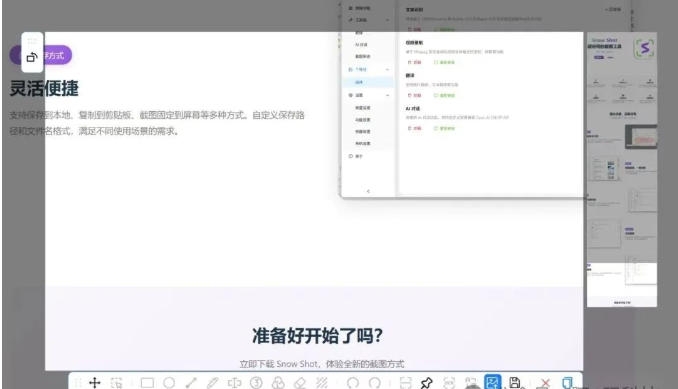The image size is (678, 389).
Task: Grab the toolbar drag handle dots
Action: pyautogui.click(x=77, y=383)
